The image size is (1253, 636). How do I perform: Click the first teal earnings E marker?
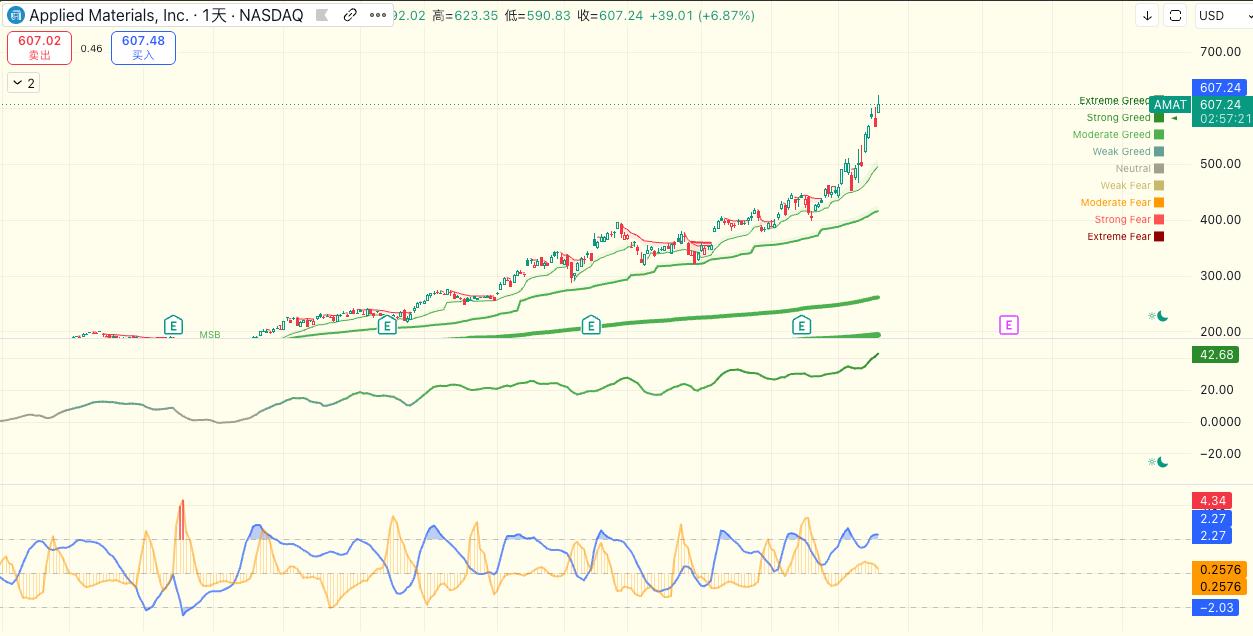[x=173, y=325]
